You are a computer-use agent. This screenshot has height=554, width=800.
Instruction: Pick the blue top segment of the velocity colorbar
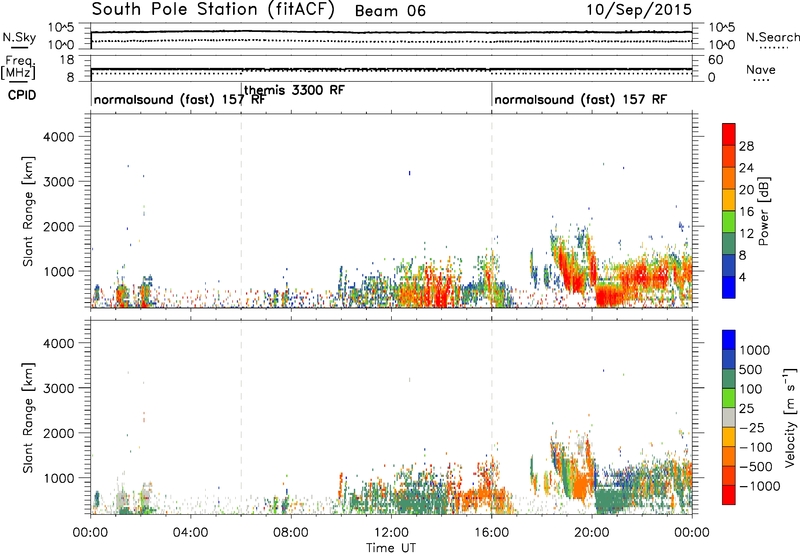coord(729,340)
